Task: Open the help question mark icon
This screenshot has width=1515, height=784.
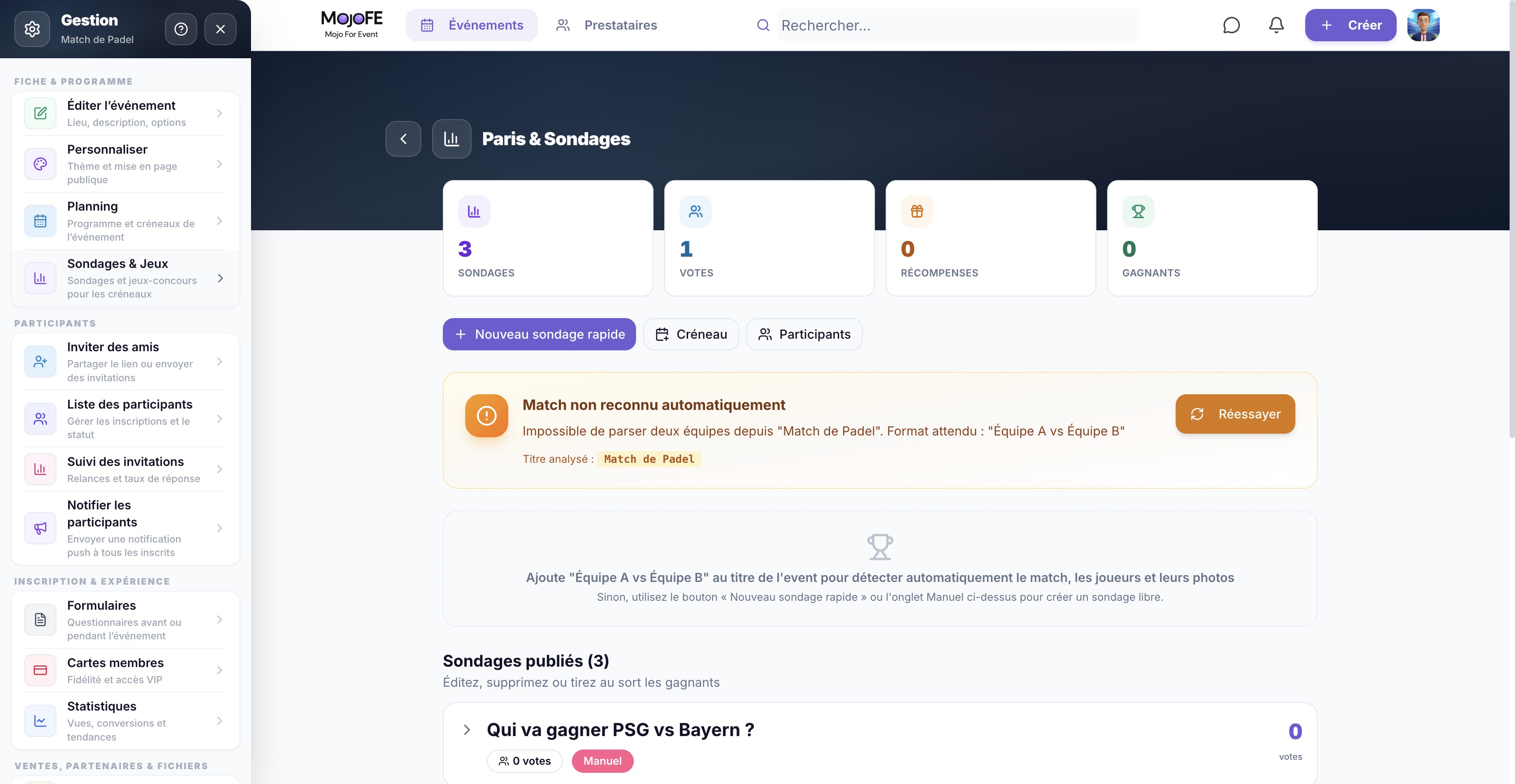Action: (181, 29)
